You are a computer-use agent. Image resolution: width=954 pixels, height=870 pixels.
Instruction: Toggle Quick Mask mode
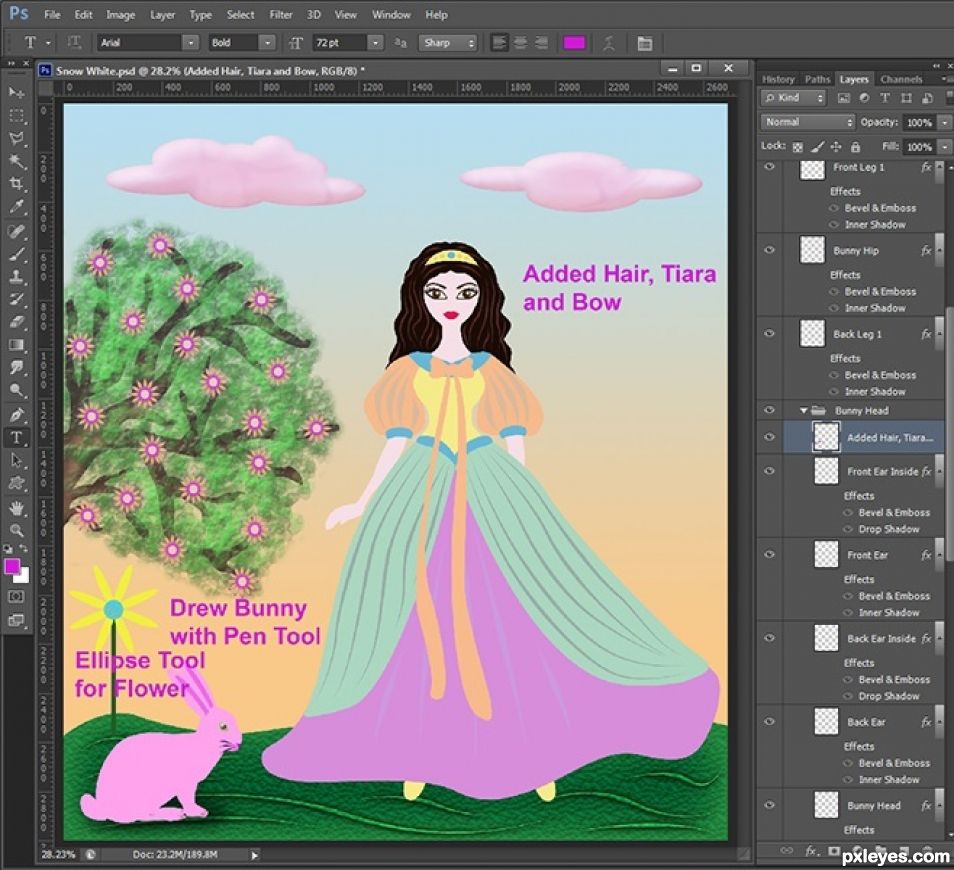(16, 596)
